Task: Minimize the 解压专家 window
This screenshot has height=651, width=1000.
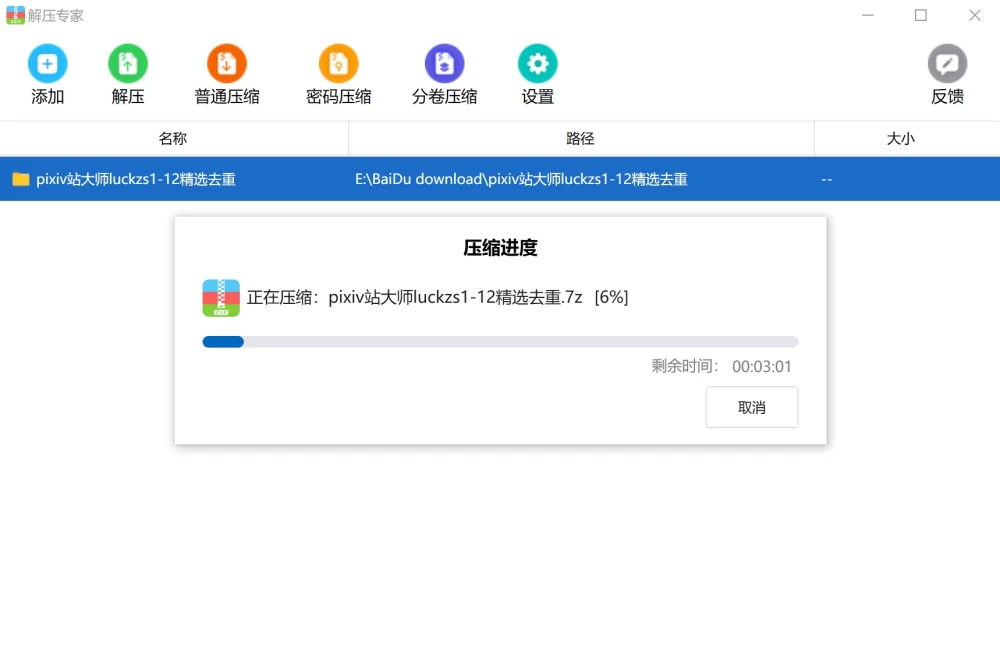Action: click(867, 15)
